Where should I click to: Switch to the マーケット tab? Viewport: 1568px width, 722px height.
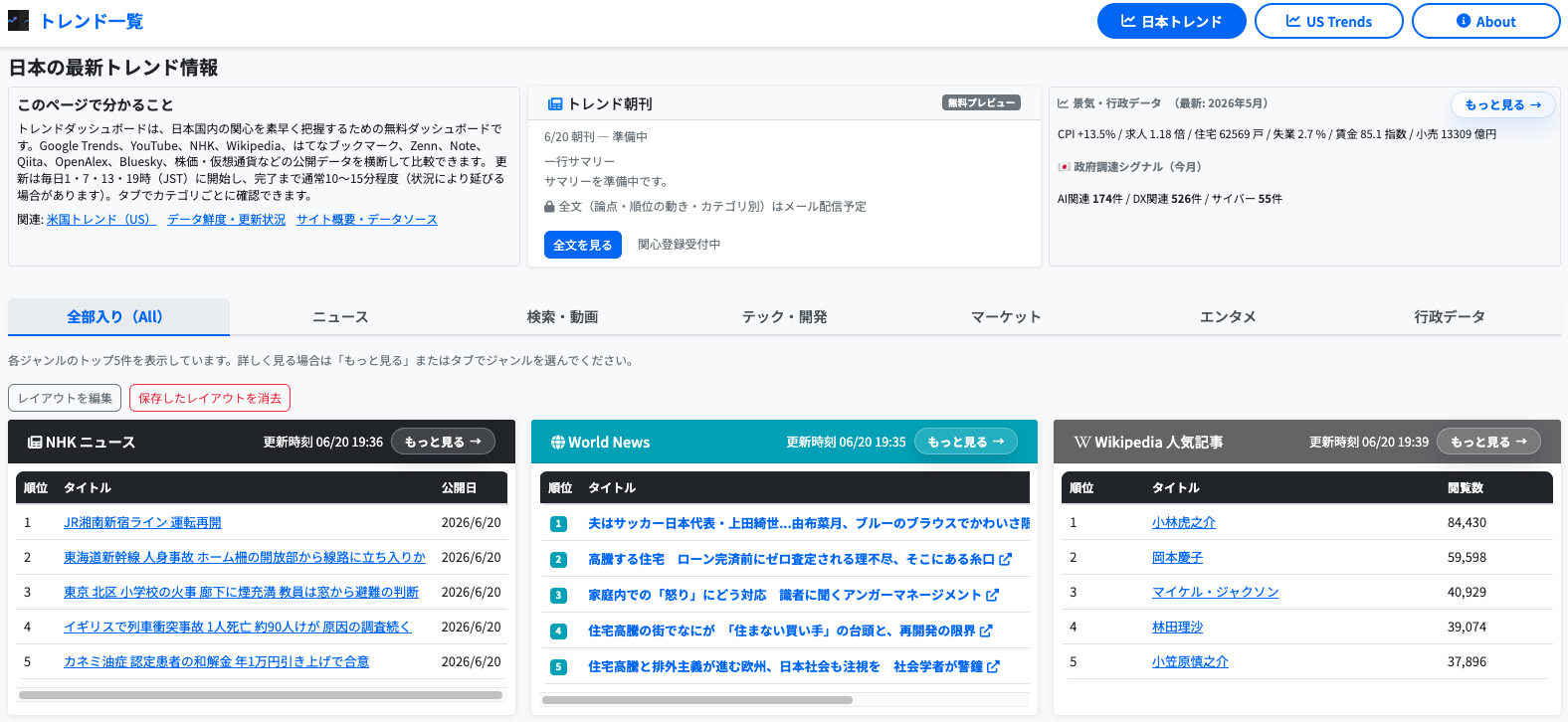point(1006,316)
